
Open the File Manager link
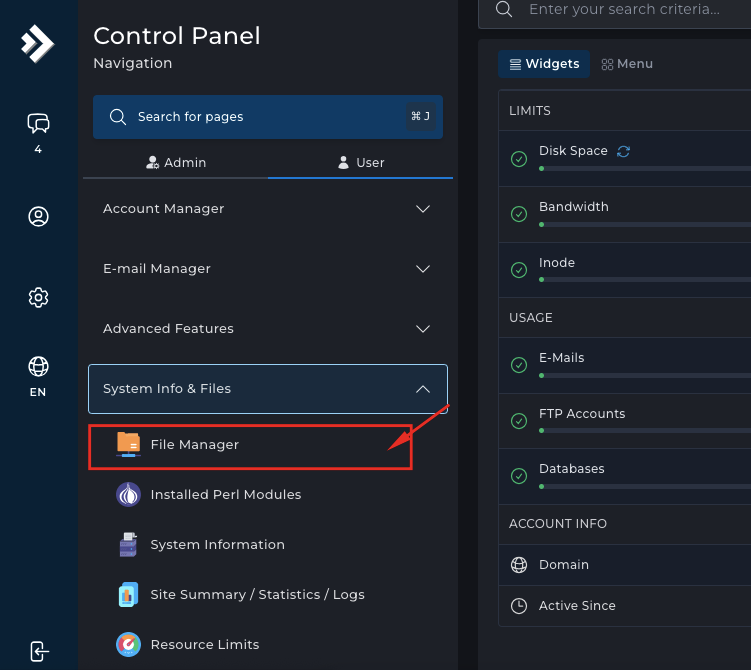[194, 445]
